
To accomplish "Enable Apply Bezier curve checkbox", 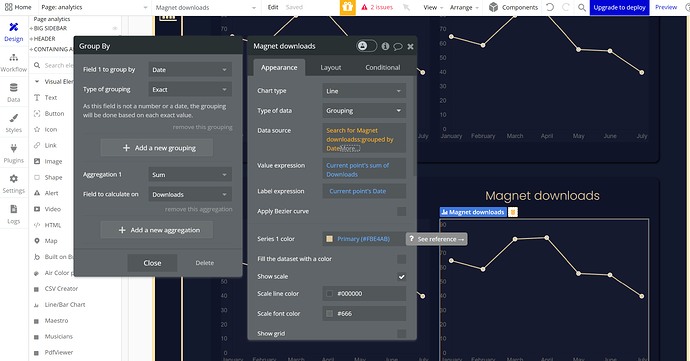I will pos(401,211).
